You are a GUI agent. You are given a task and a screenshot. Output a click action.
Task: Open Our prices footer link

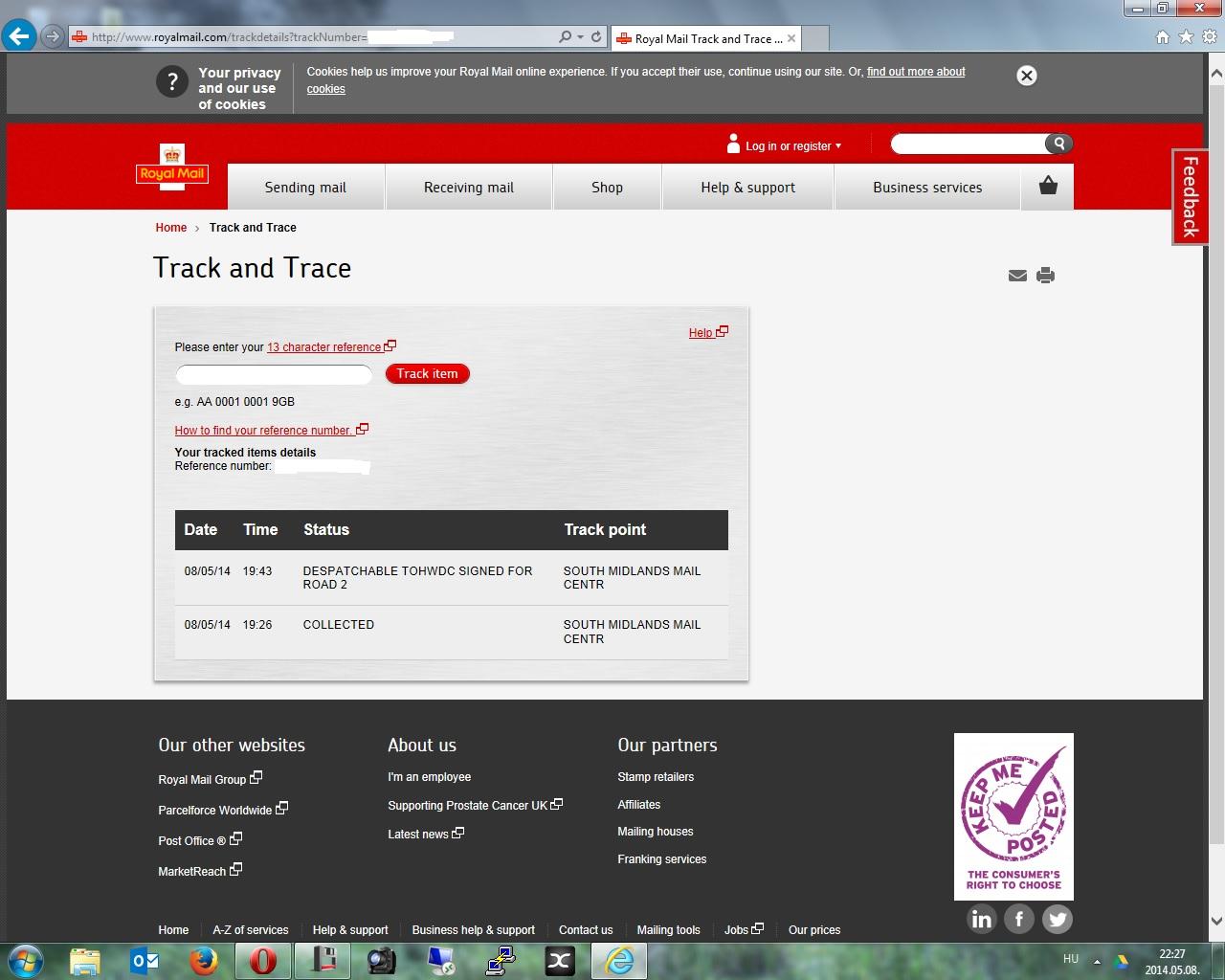[x=814, y=930]
